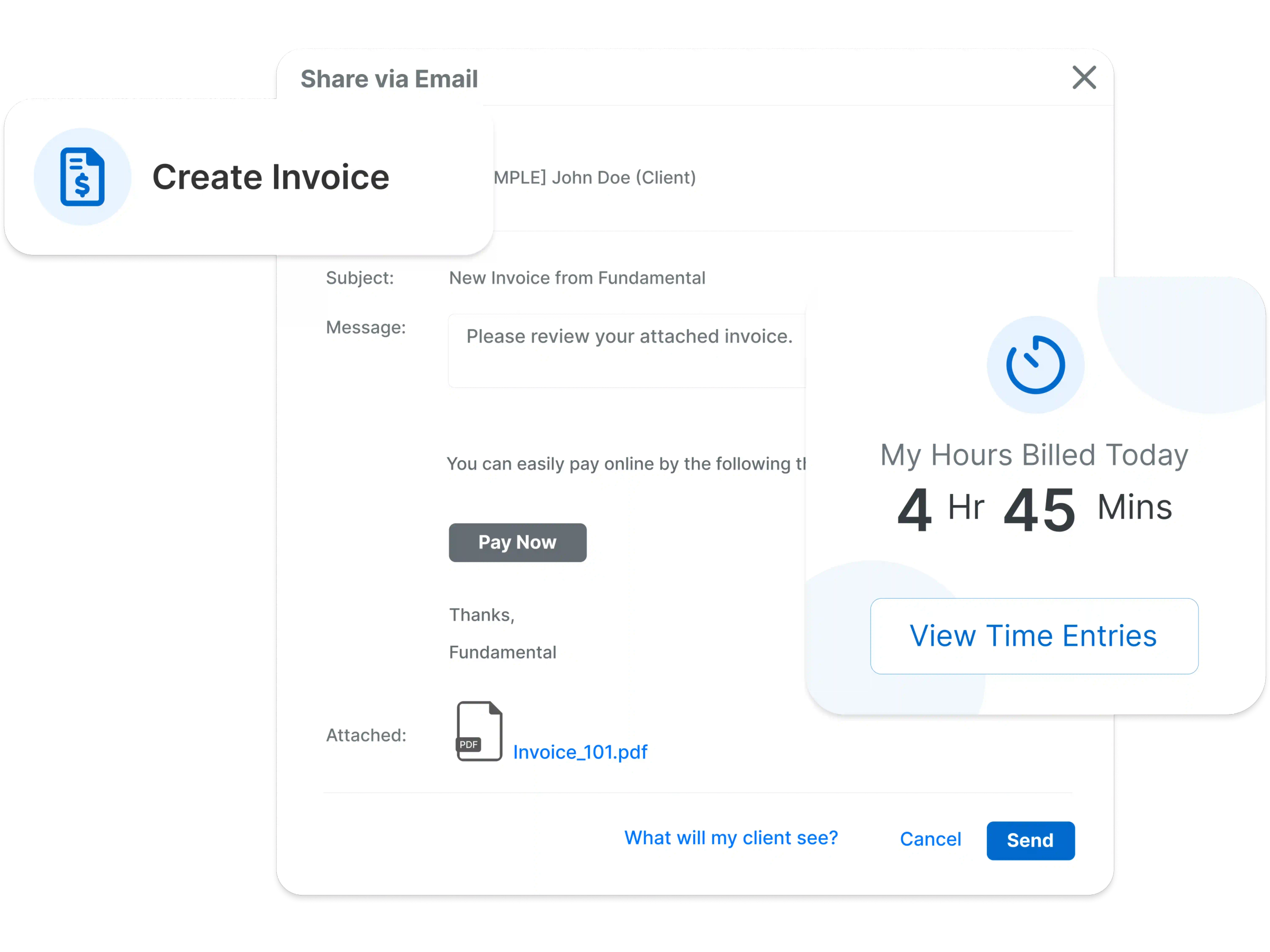Click the PDF badge on the attachment icon
Screen dimensions: 1270x952
click(x=469, y=744)
